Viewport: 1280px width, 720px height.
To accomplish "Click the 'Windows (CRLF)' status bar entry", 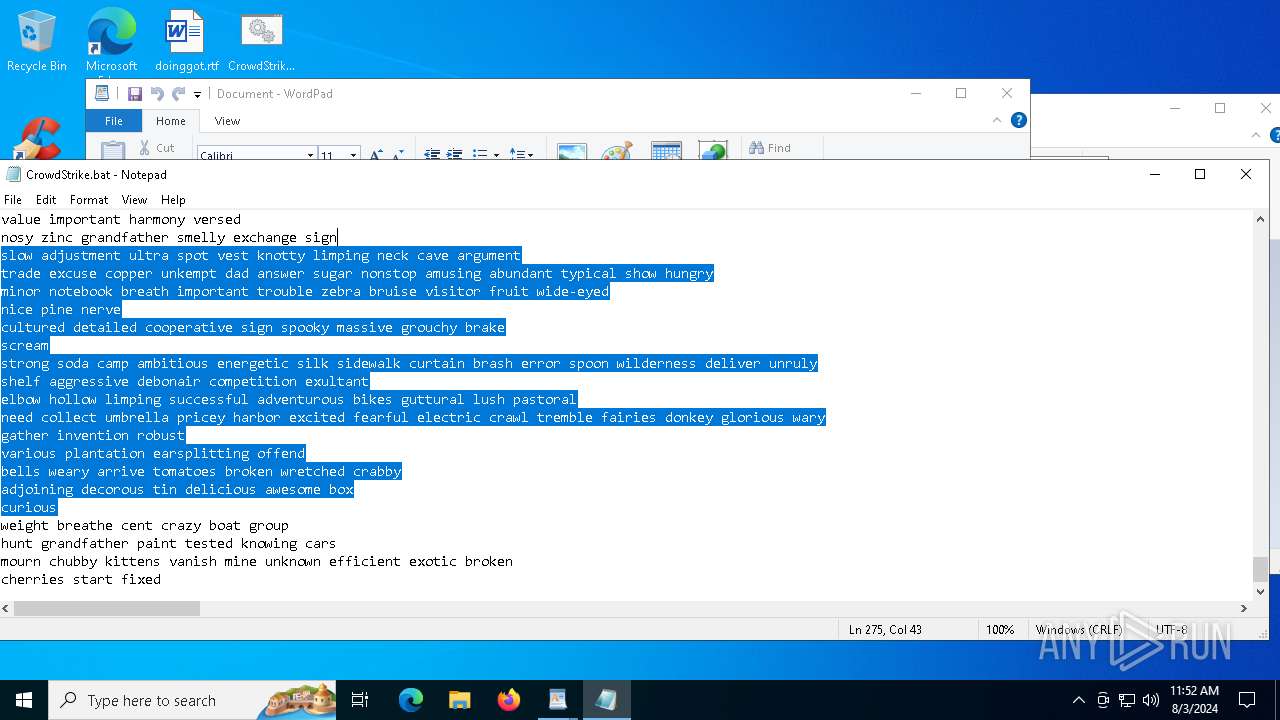I will point(1079,630).
